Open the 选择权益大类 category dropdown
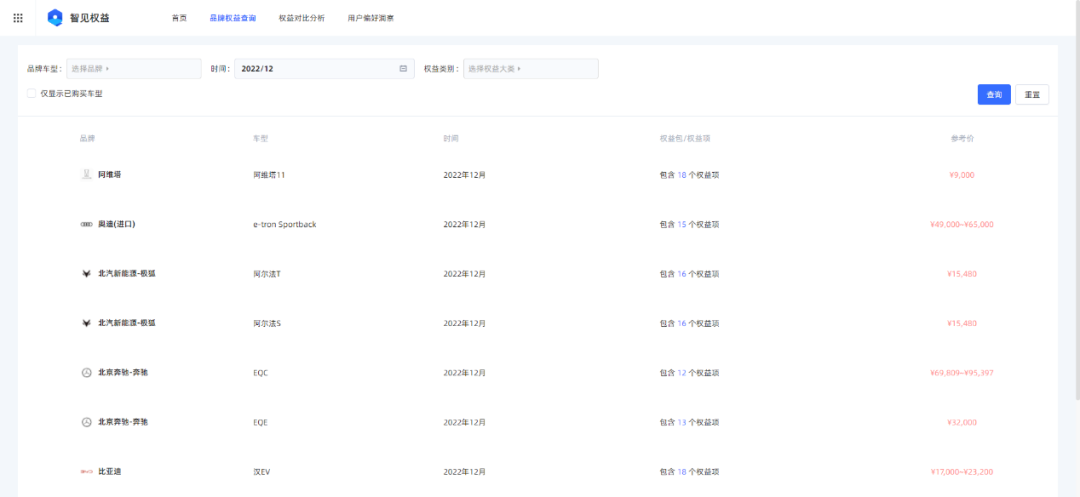Viewport: 1080px width, 497px height. [x=530, y=69]
